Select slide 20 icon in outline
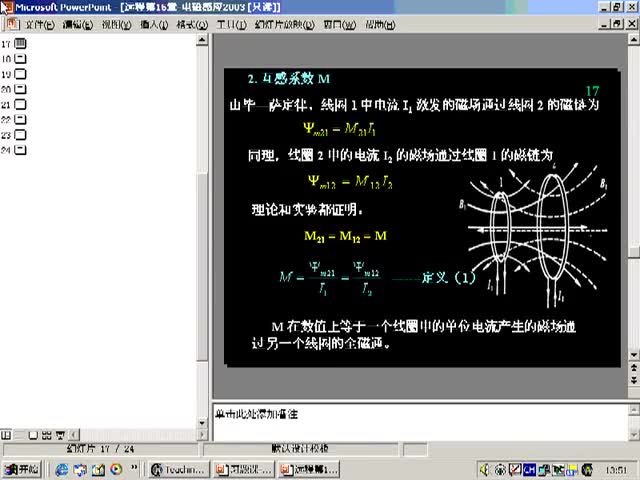 pyautogui.click(x=20, y=89)
